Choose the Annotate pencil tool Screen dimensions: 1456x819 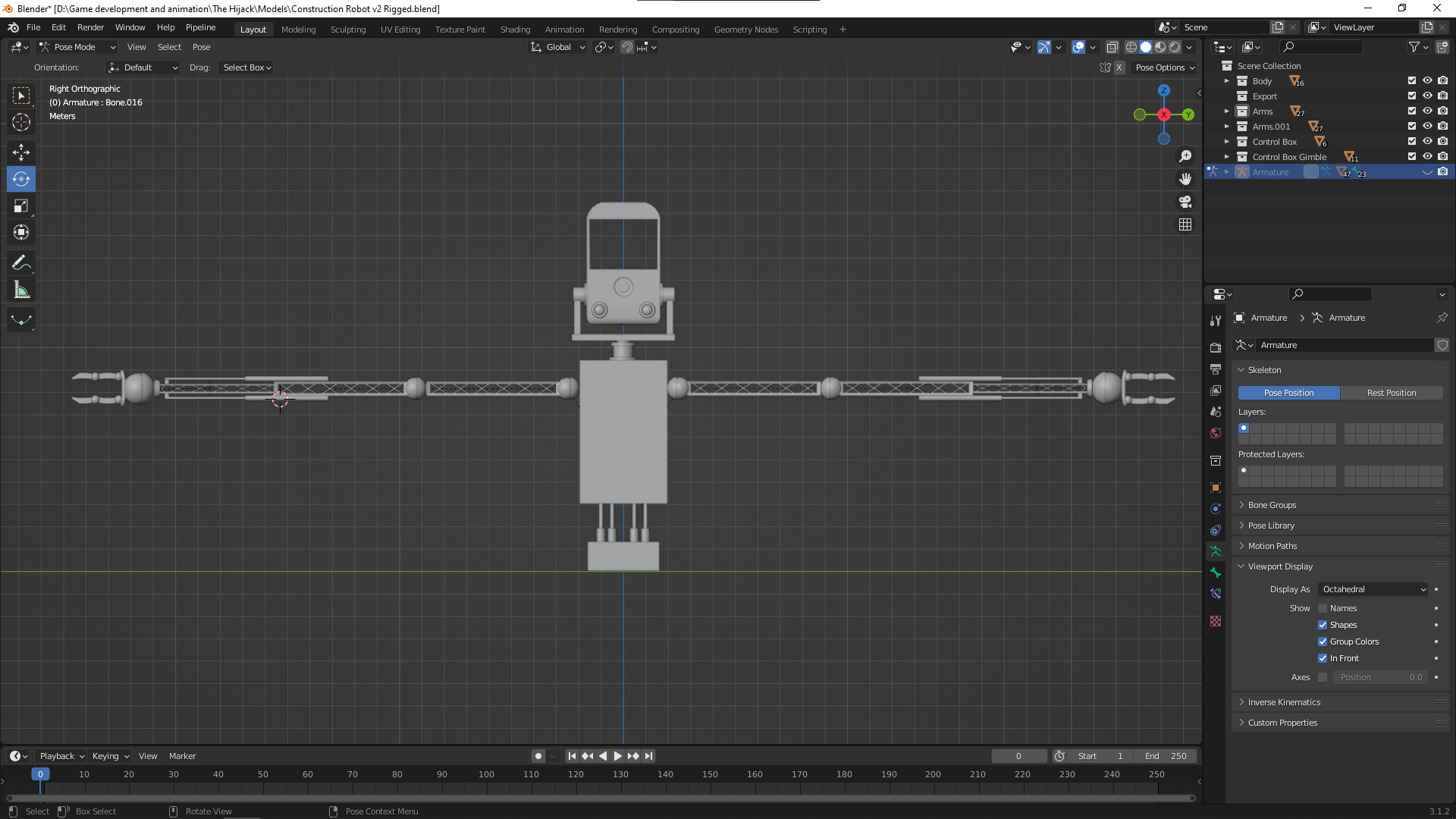point(21,263)
